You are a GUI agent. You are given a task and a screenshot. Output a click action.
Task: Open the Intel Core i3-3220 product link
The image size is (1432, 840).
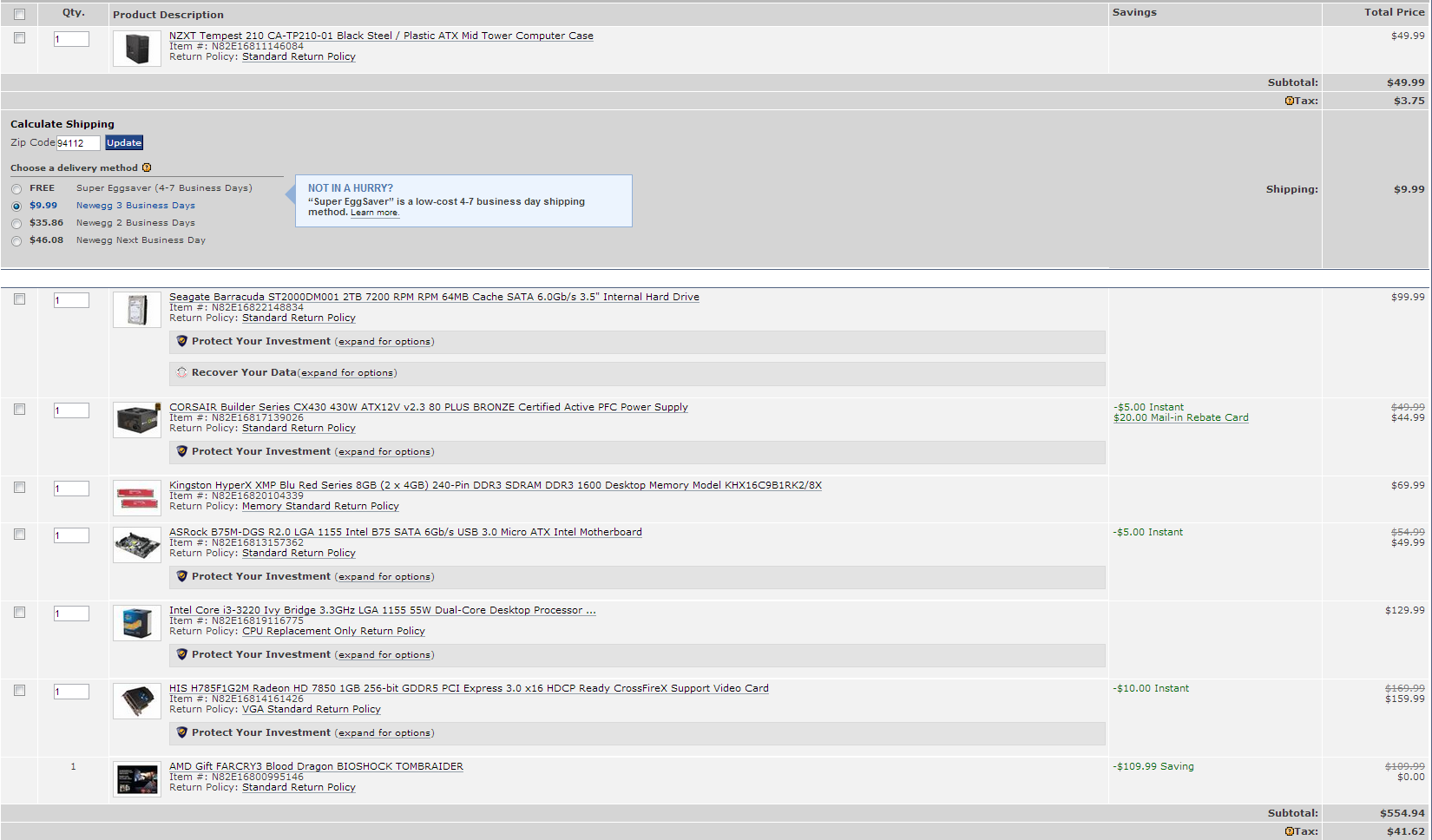click(383, 610)
